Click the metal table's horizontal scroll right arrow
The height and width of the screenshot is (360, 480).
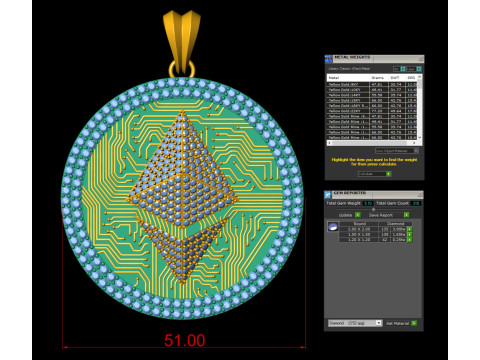coord(414,143)
